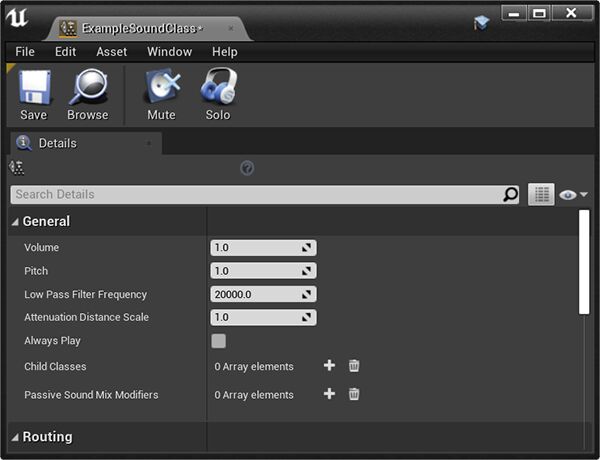The image size is (600, 460).
Task: Click the Volume field spin arrow
Action: coord(306,248)
